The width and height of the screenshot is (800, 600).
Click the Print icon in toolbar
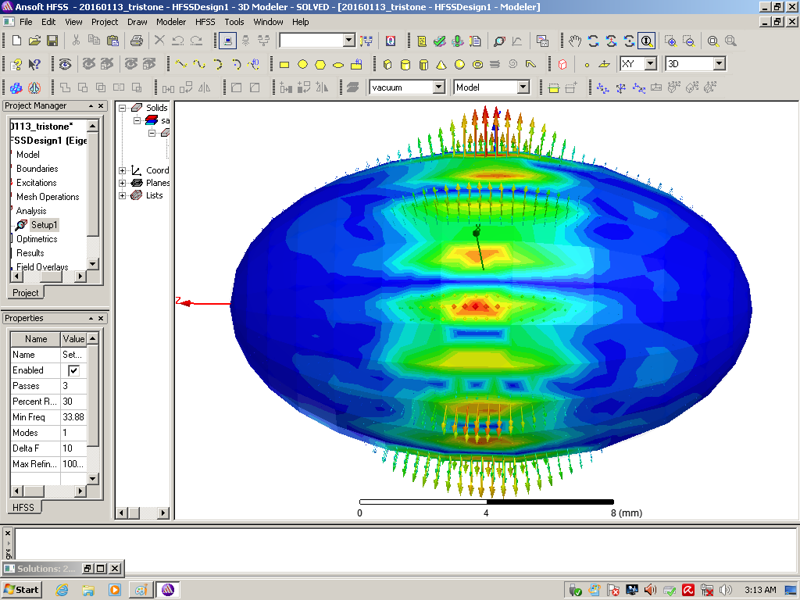[136, 41]
